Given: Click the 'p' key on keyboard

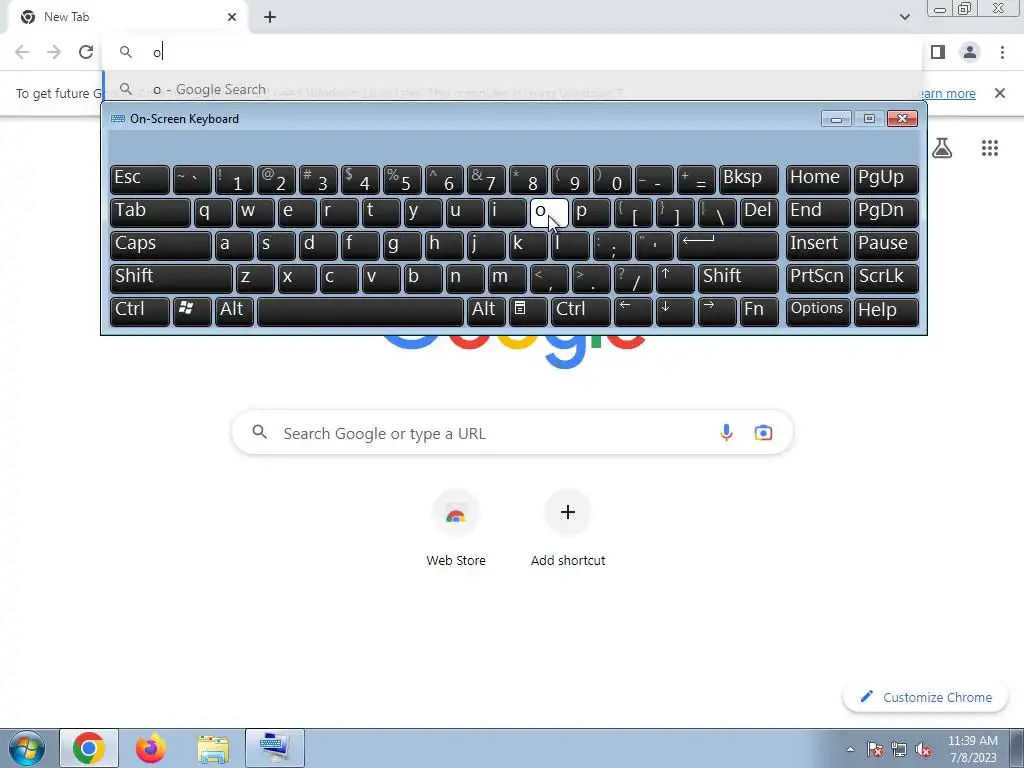Looking at the screenshot, I should 591,212.
